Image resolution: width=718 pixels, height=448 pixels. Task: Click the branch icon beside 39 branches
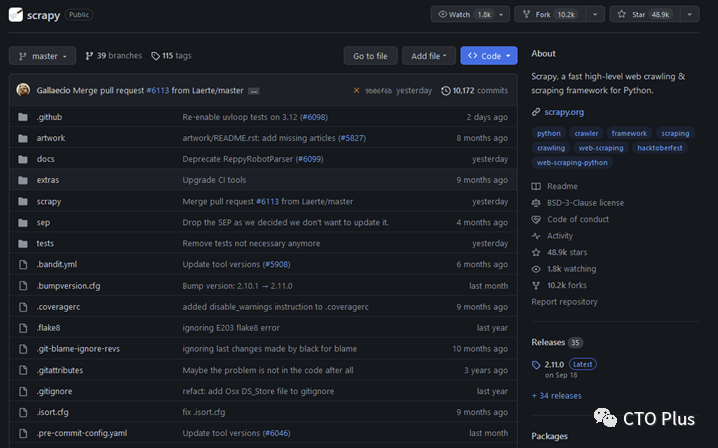[x=89, y=56]
